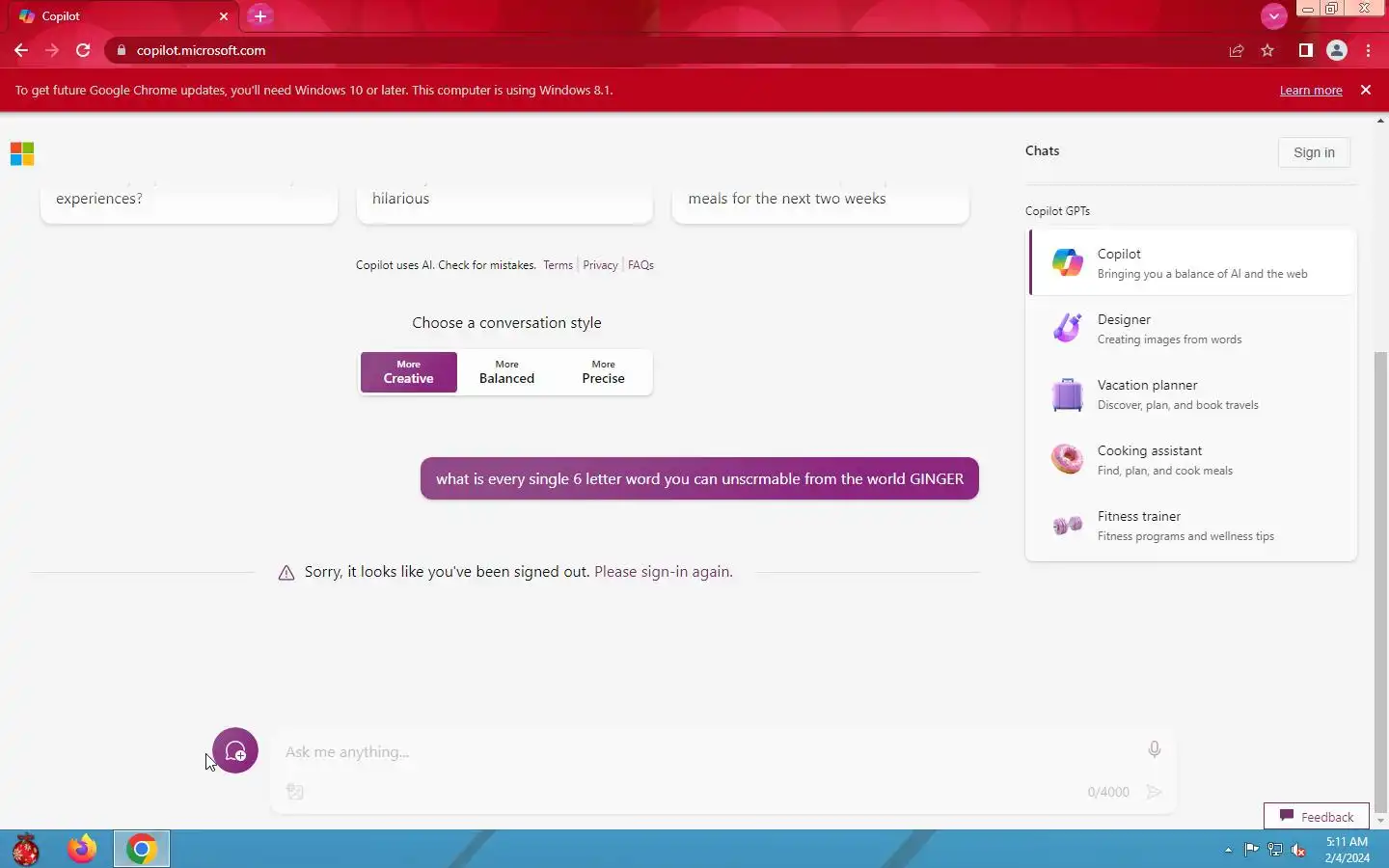This screenshot has height=868, width=1389.
Task: Start a new topic with the chat button
Action: 235,750
